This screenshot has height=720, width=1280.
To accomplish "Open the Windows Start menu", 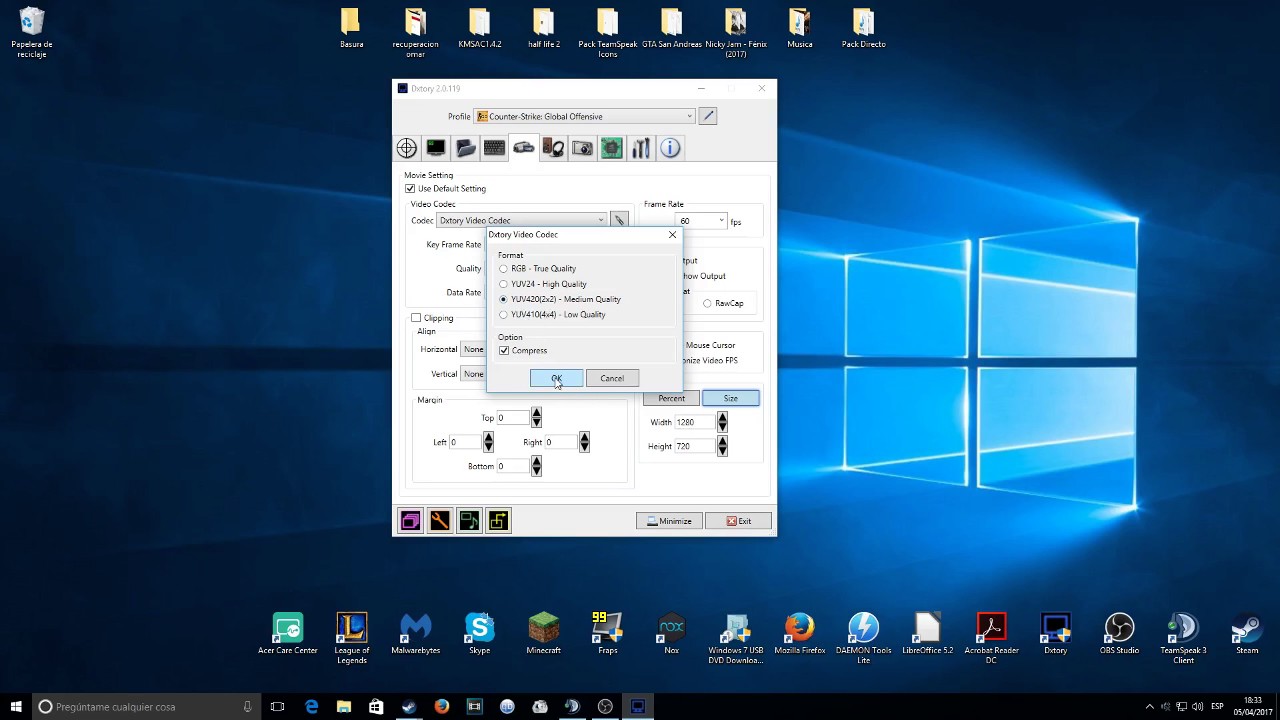I will pyautogui.click(x=14, y=706).
